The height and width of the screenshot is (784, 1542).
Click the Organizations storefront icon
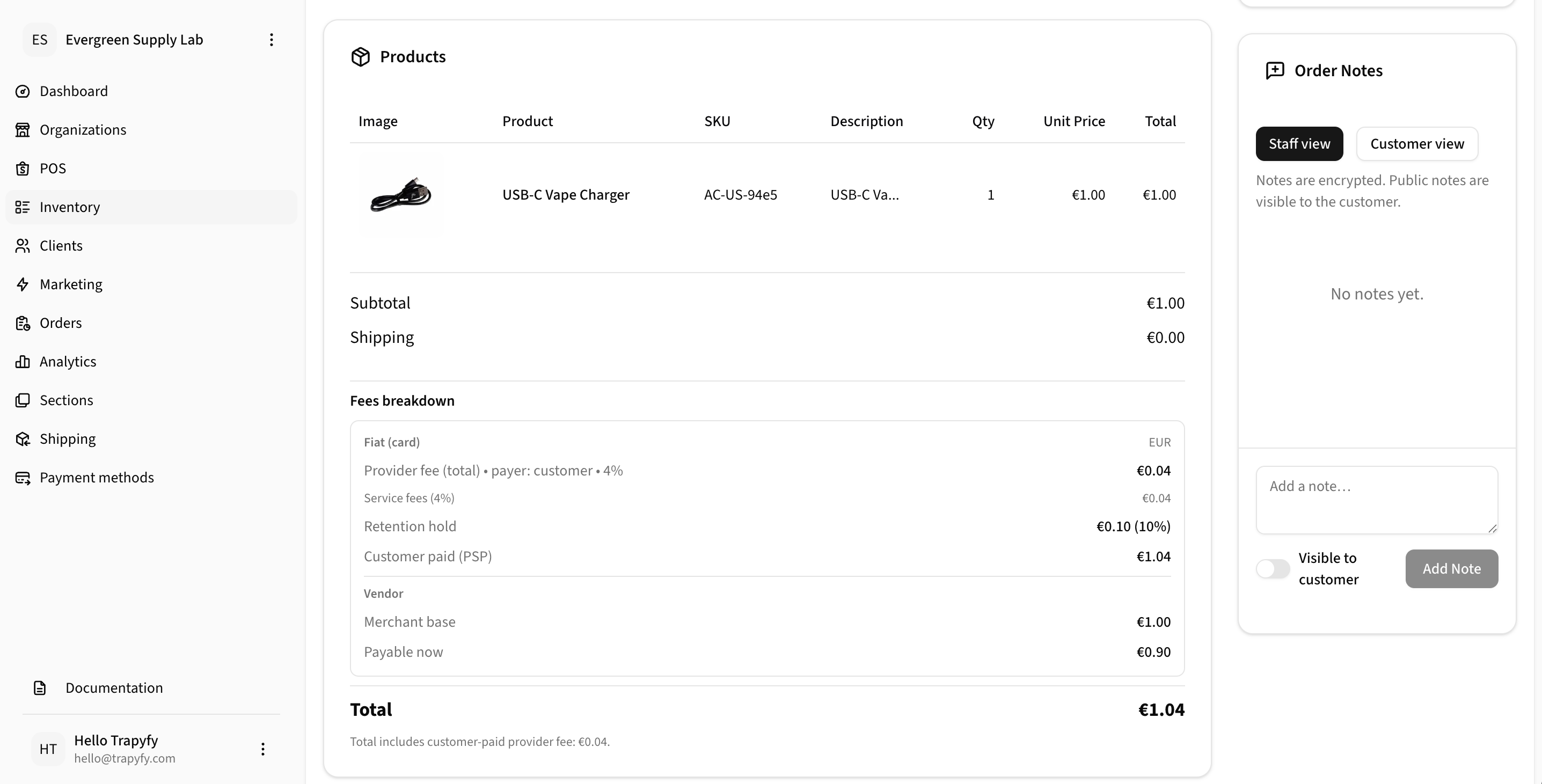pos(23,130)
